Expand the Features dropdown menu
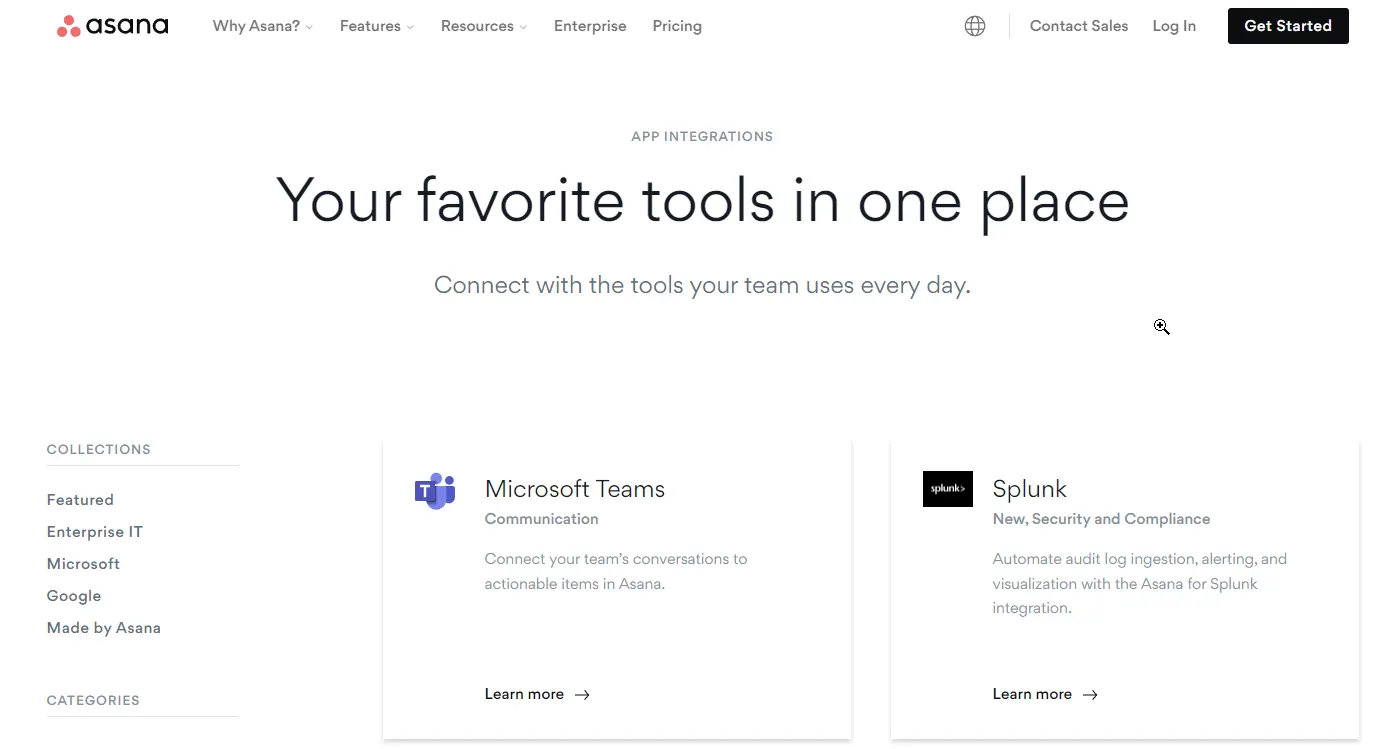This screenshot has width=1389, height=749. (377, 26)
